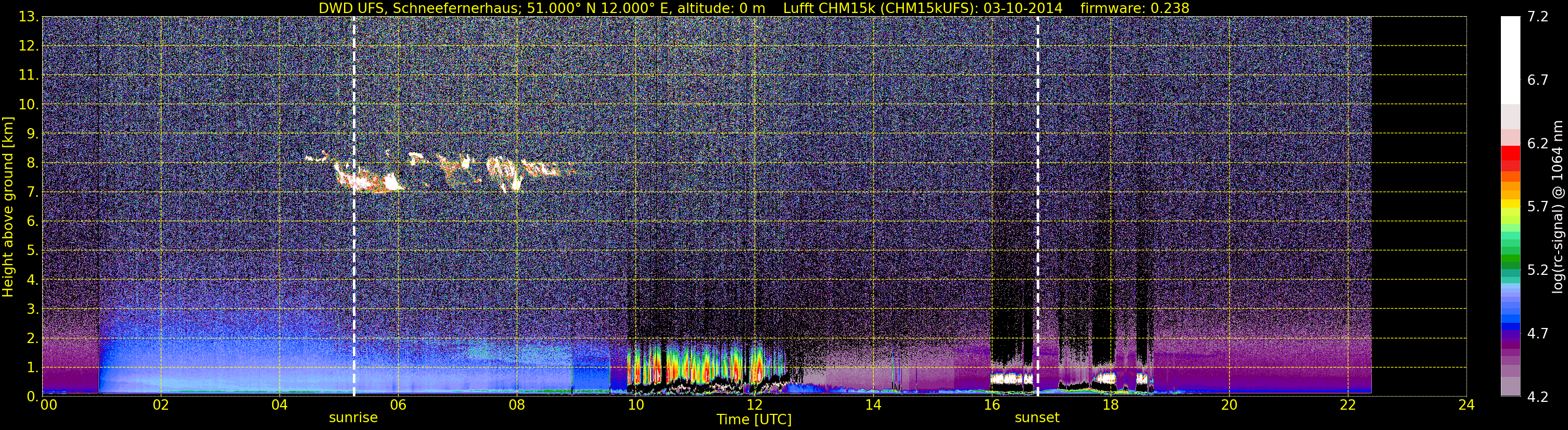Click the x-axis tick label 20
This screenshot has width=1568, height=430.
tap(1230, 405)
